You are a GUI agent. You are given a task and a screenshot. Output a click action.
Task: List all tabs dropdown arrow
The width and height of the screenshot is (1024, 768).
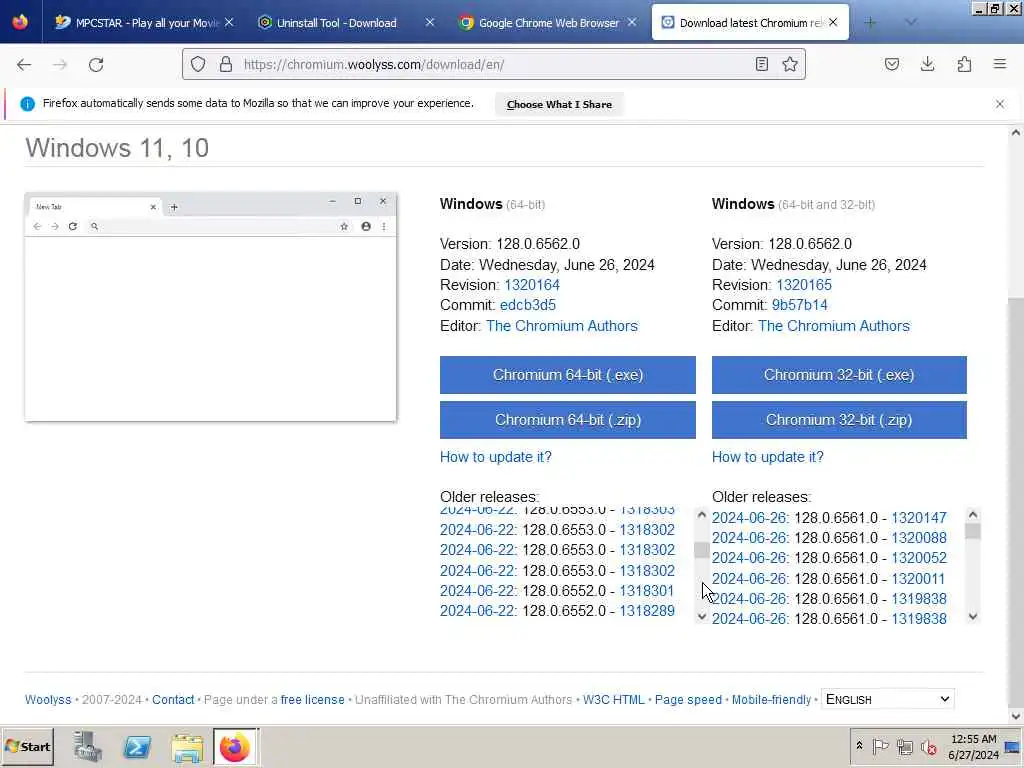(910, 23)
